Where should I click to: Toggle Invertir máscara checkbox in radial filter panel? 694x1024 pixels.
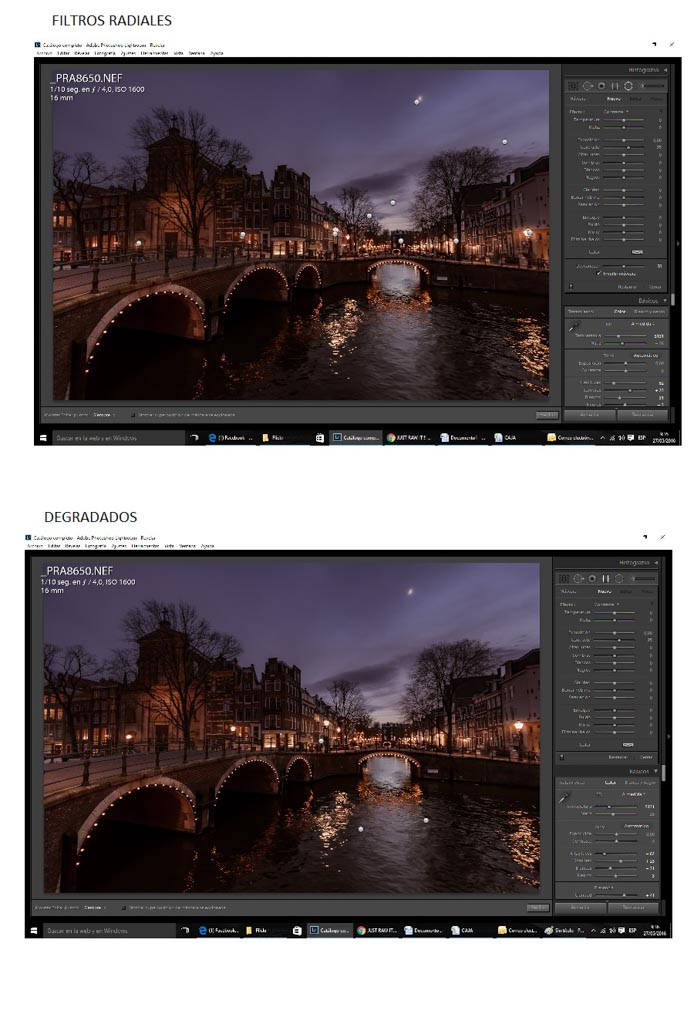(x=598, y=274)
